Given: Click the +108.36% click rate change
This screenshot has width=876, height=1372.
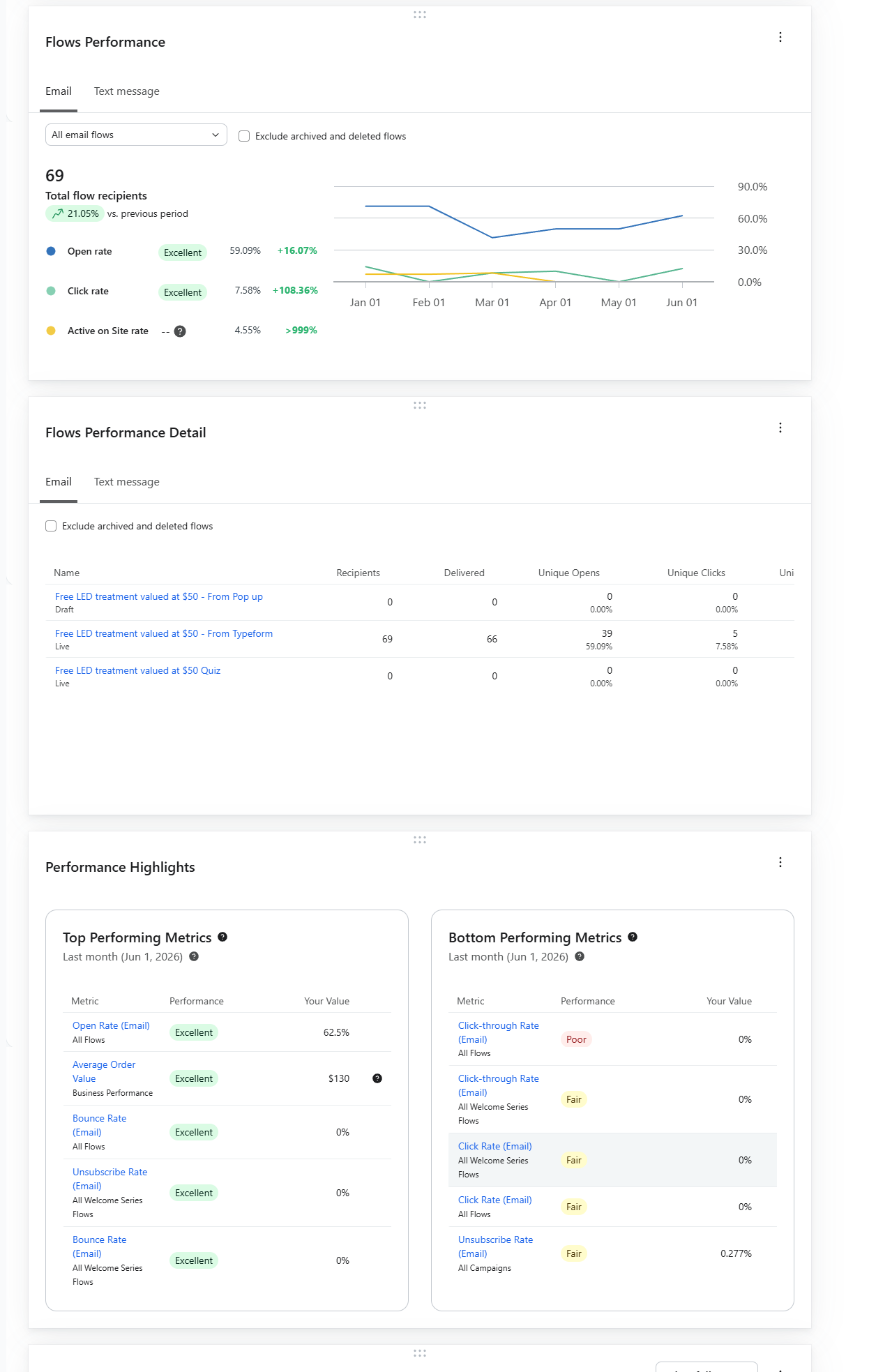Looking at the screenshot, I should [295, 290].
